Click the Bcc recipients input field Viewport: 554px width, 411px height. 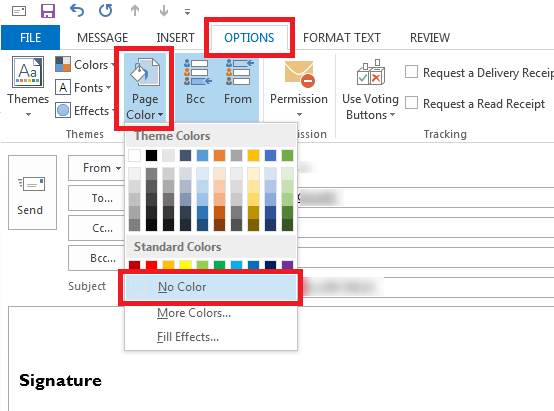coord(426,258)
